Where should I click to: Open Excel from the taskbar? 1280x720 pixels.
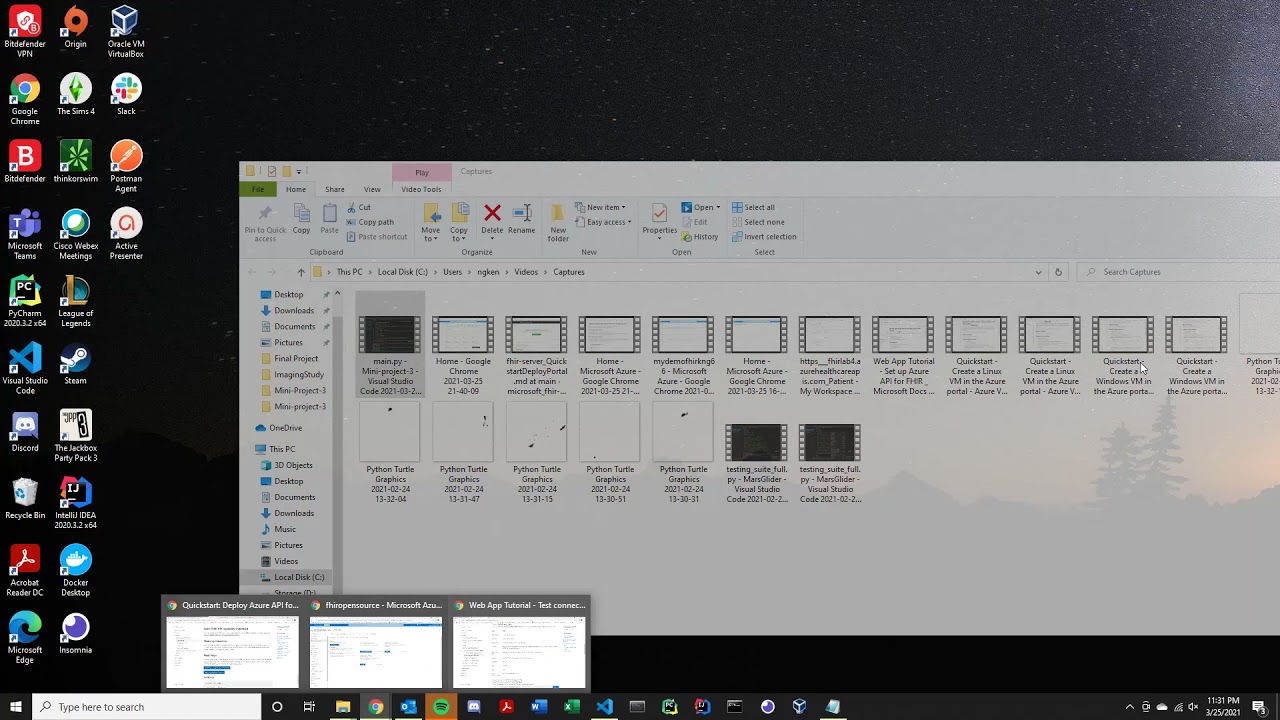572,707
